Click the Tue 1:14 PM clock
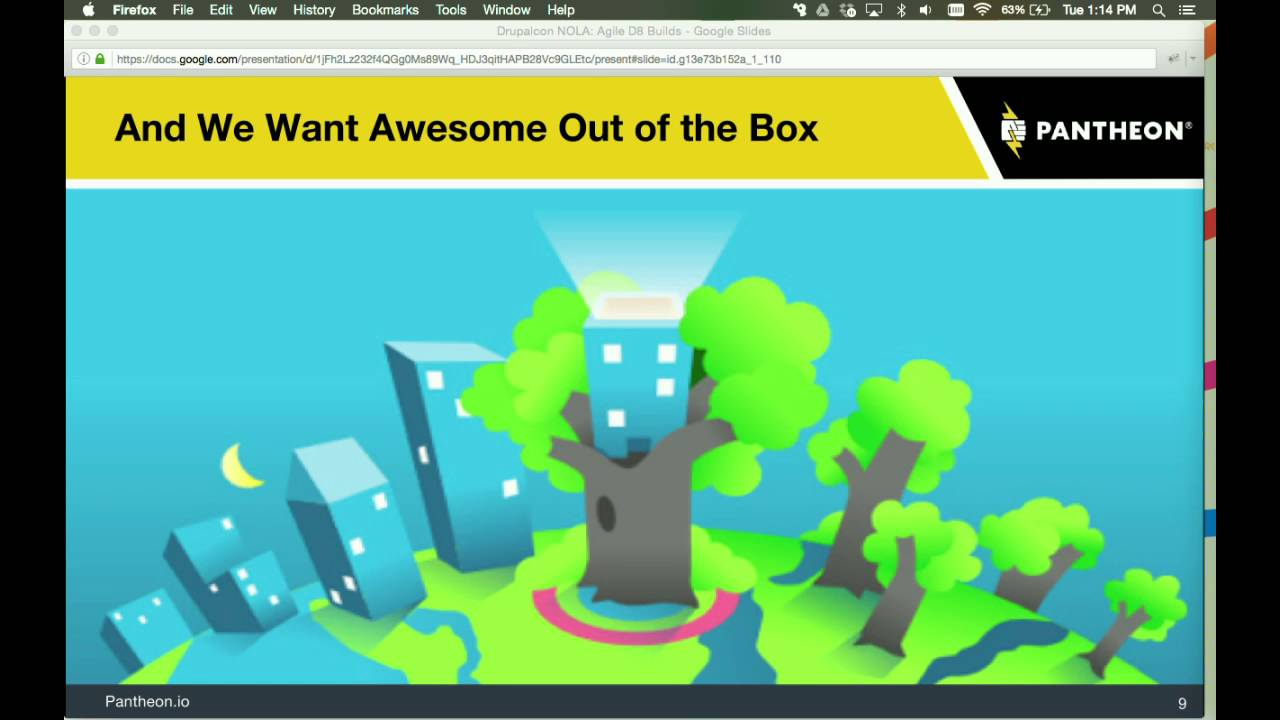This screenshot has width=1280, height=720. click(1099, 10)
